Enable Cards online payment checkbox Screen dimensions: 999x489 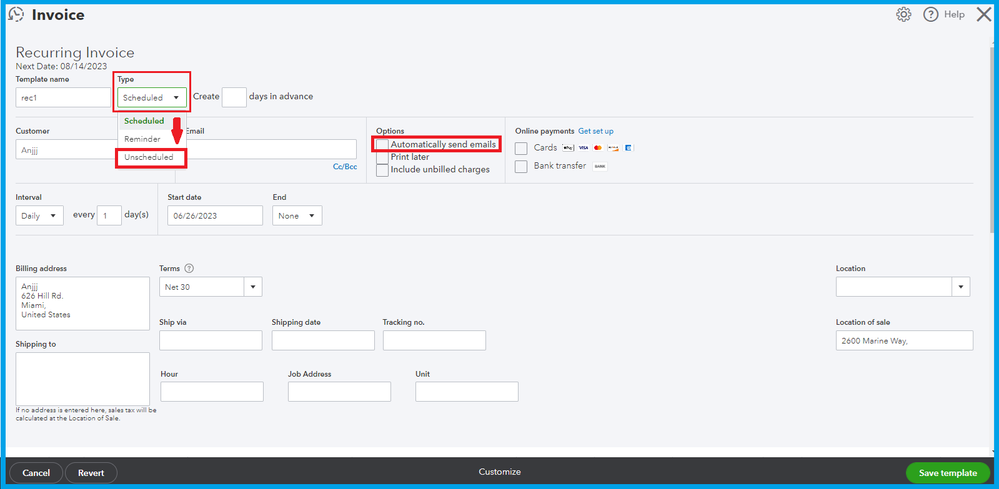click(x=521, y=148)
